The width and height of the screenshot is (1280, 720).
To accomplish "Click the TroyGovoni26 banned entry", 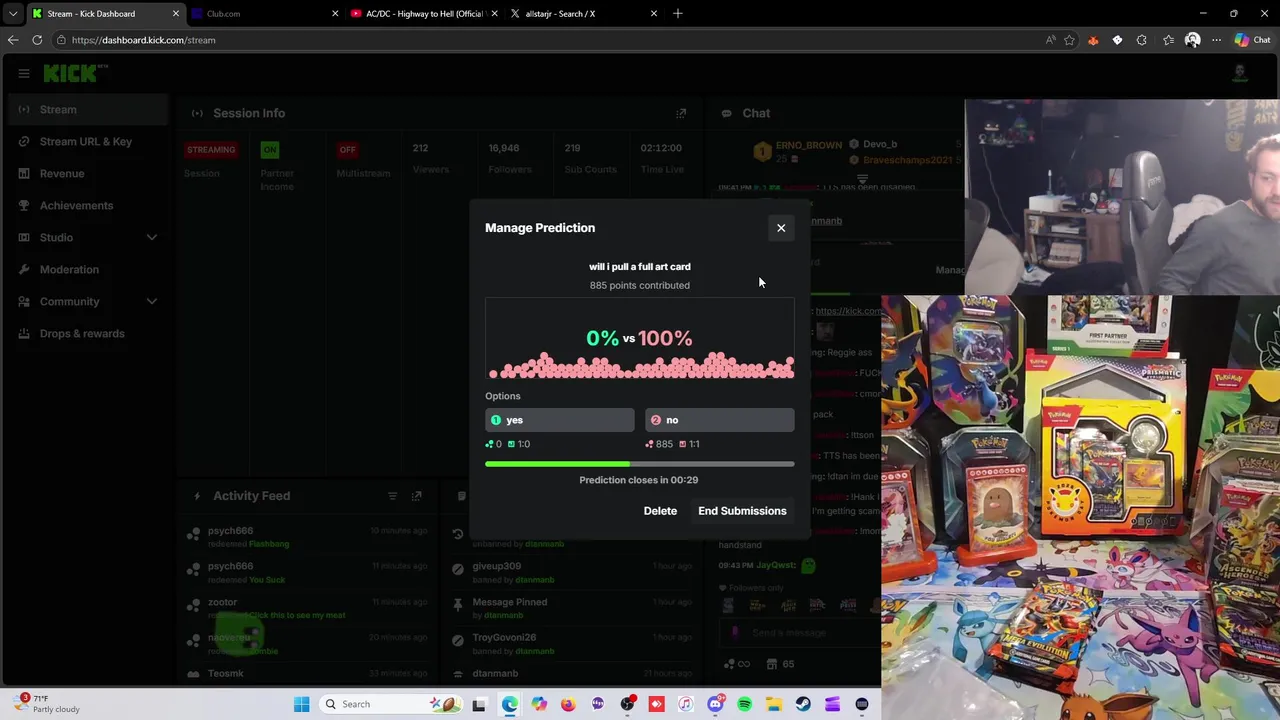I will click(572, 643).
